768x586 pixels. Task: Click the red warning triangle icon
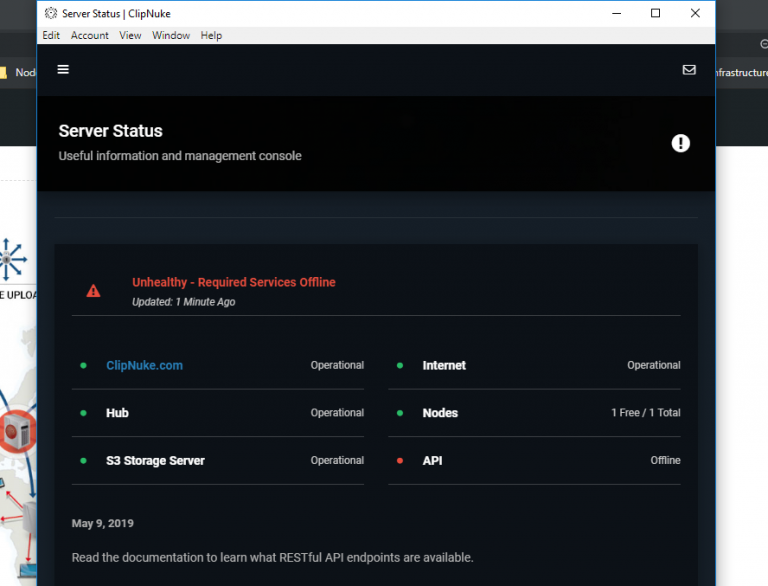[93, 291]
